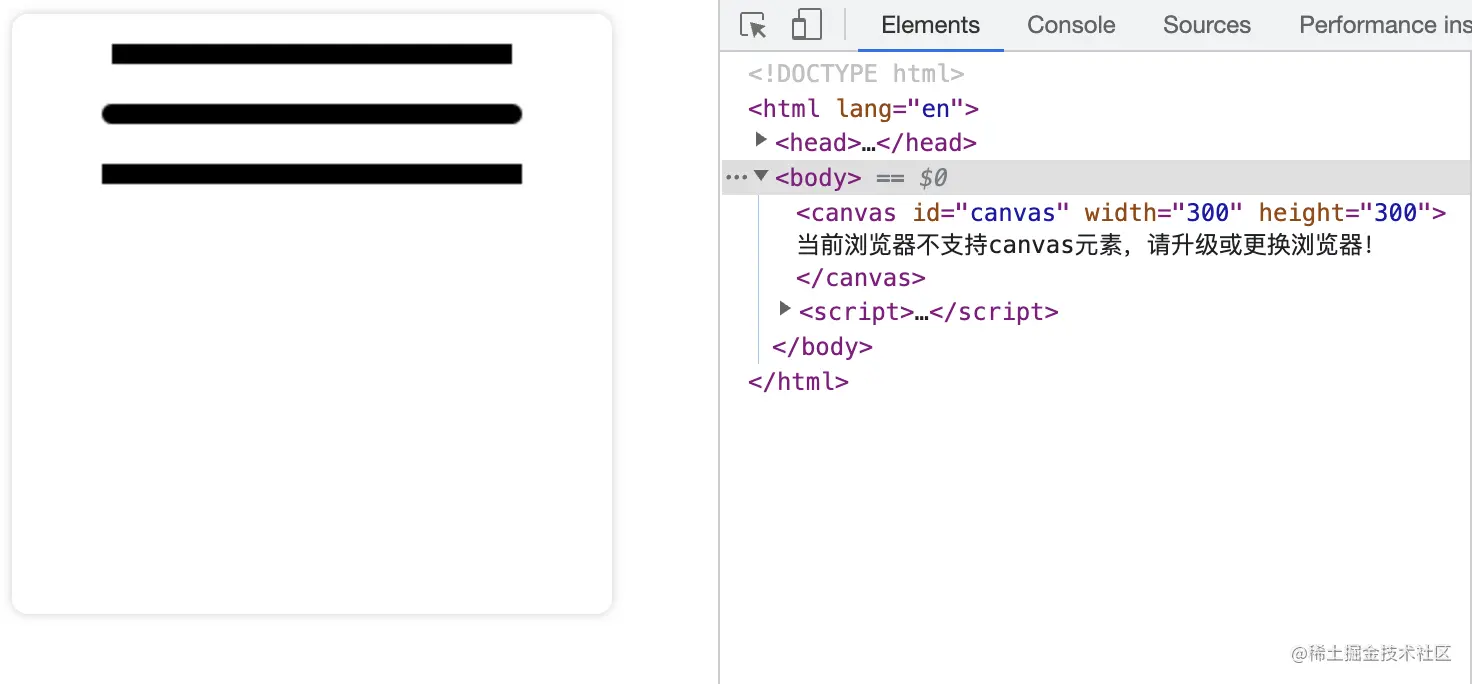This screenshot has height=684, width=1472.
Task: Open the Console tab
Action: [x=1070, y=24]
